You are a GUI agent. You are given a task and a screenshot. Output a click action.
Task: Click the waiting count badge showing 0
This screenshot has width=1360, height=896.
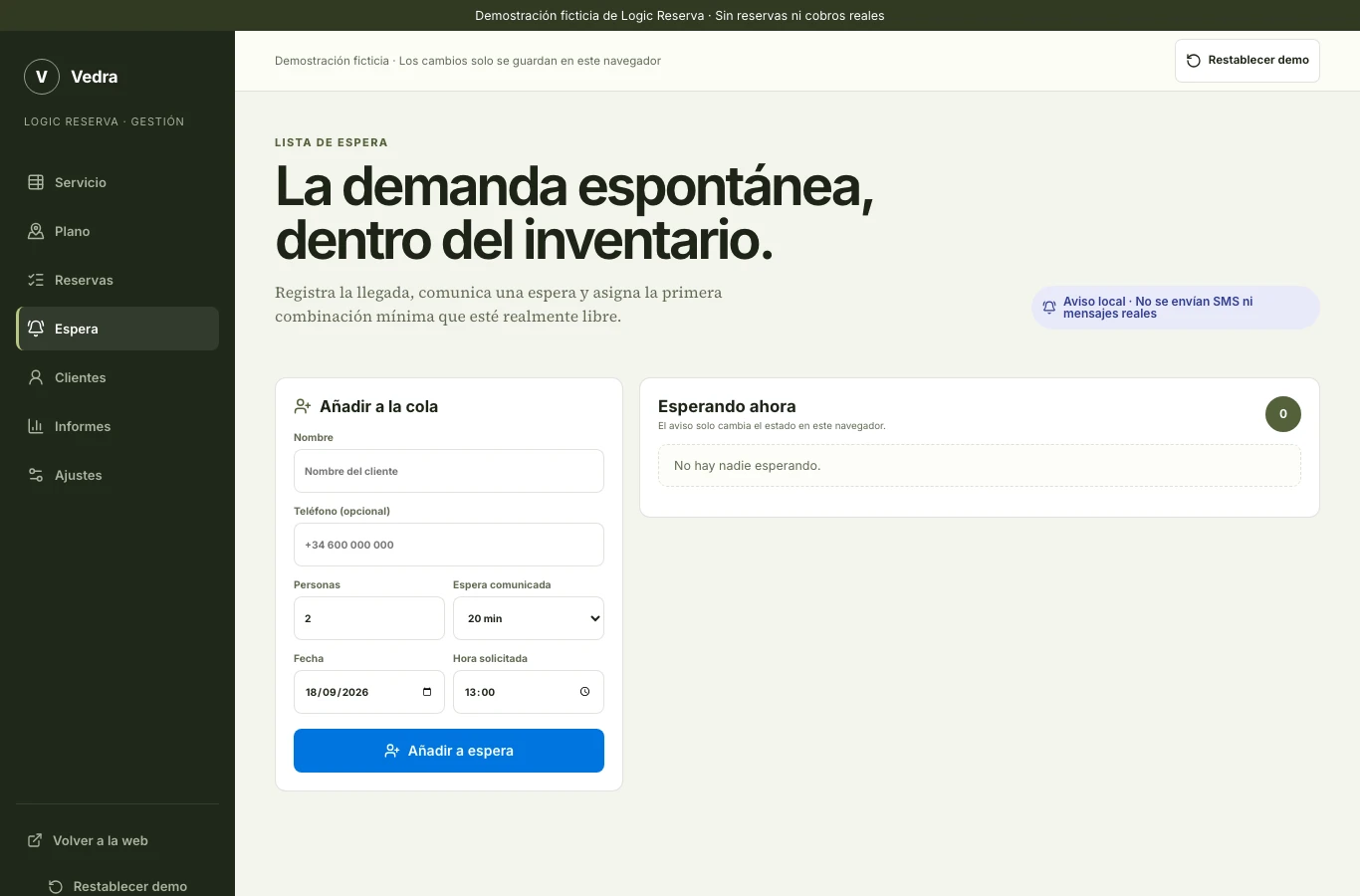coord(1283,414)
